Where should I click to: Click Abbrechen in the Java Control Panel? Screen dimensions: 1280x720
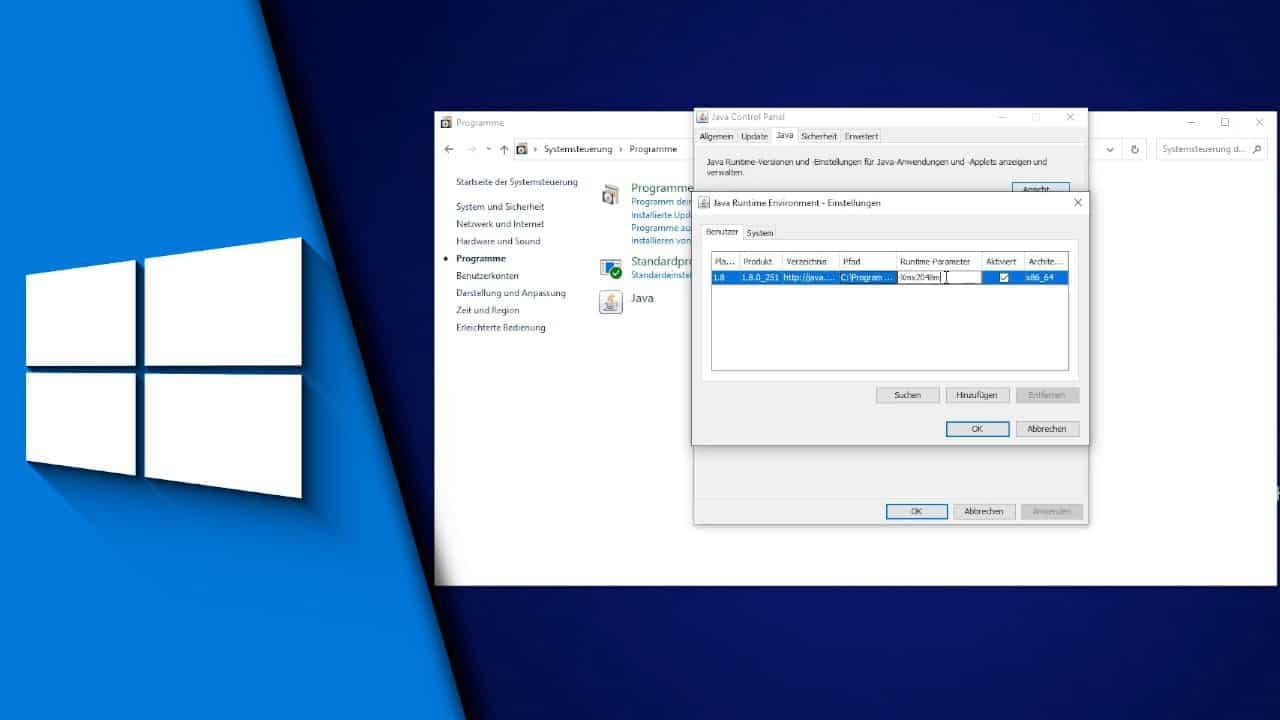click(x=984, y=511)
